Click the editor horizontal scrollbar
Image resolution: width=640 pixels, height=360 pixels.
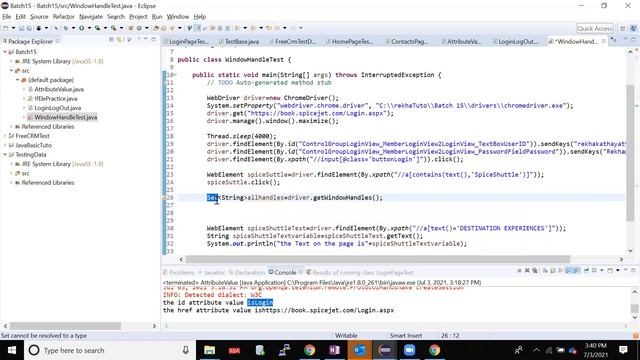pos(378,259)
